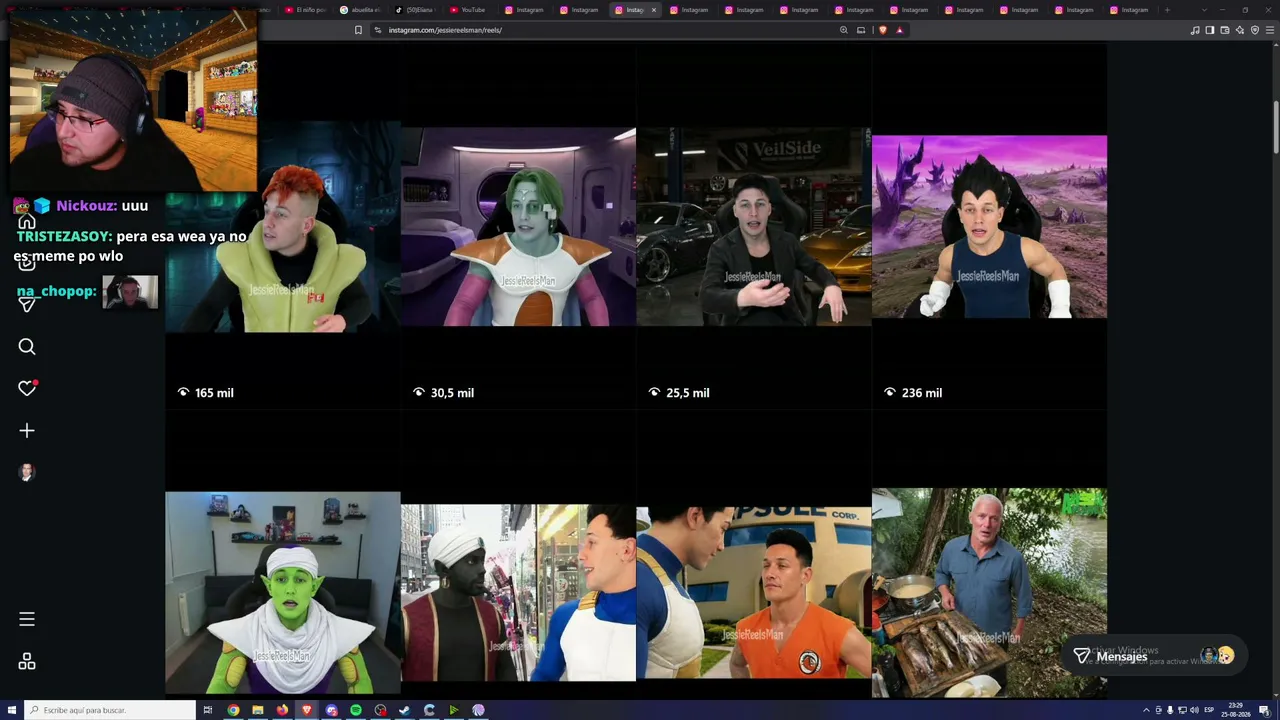Open Firefox from the taskbar
Screen dimensions: 1280x720
pyautogui.click(x=282, y=710)
